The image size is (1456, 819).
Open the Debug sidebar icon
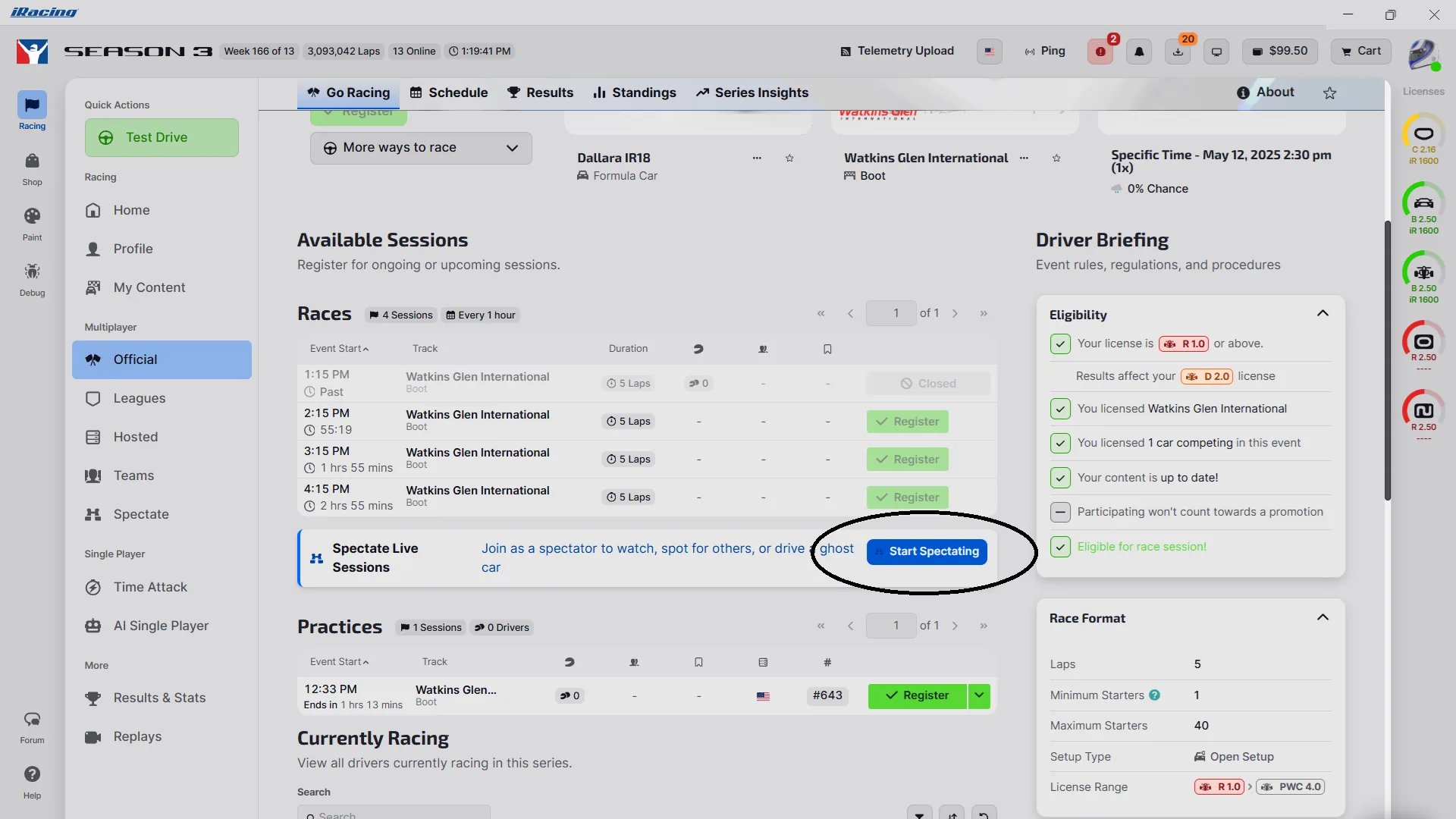pyautogui.click(x=32, y=280)
